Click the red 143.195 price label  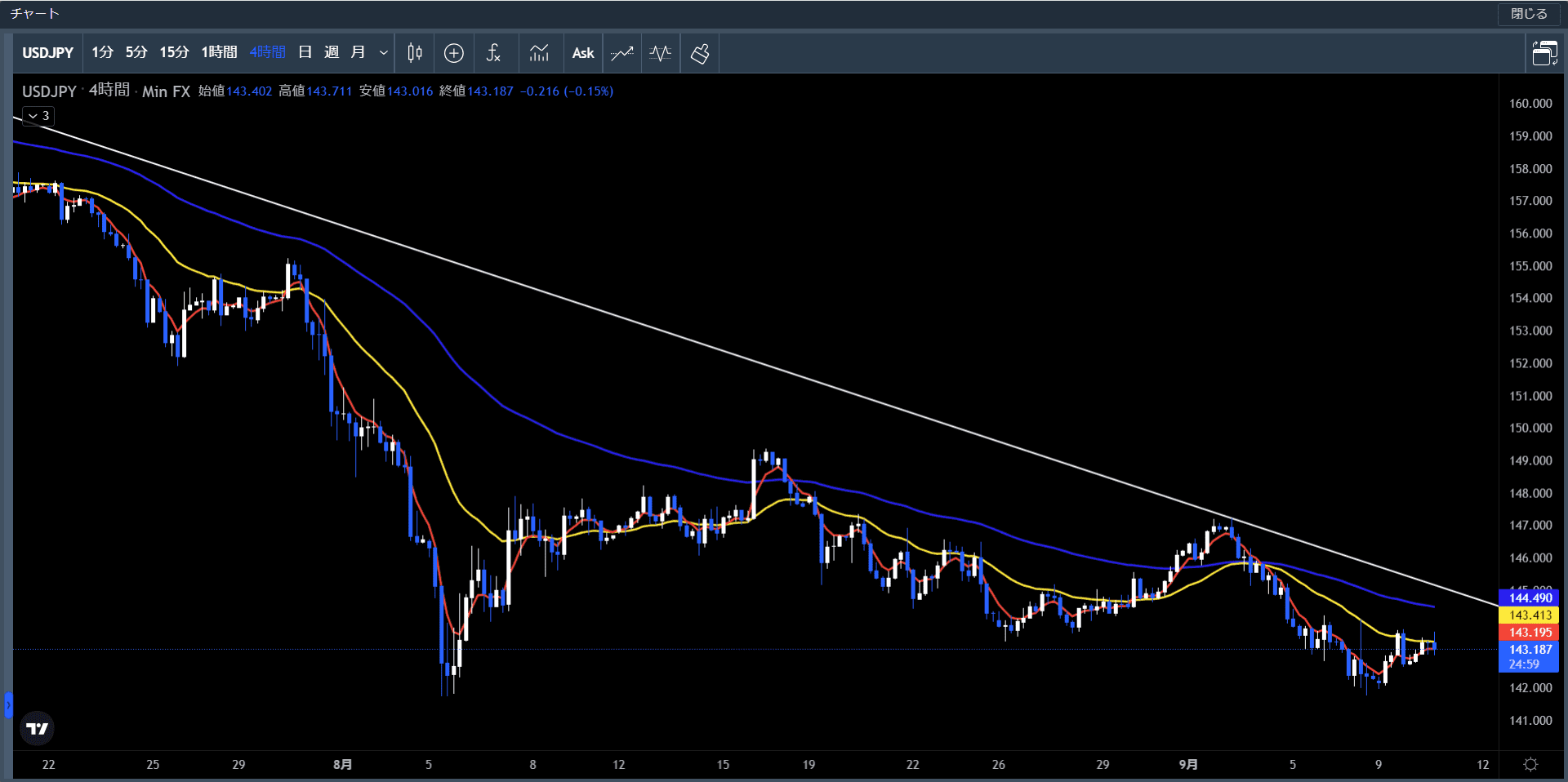coord(1530,633)
